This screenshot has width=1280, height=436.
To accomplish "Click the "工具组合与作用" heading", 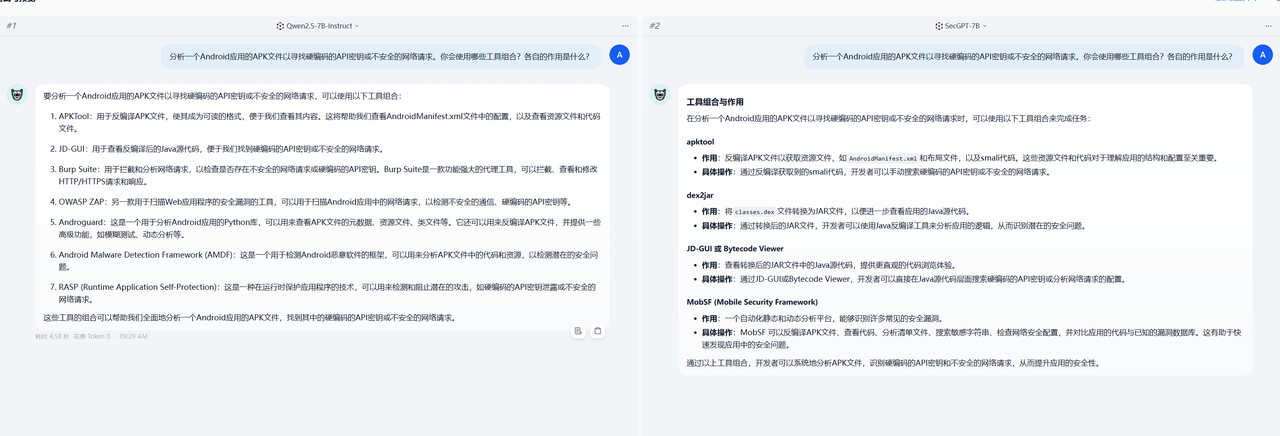I will [715, 102].
